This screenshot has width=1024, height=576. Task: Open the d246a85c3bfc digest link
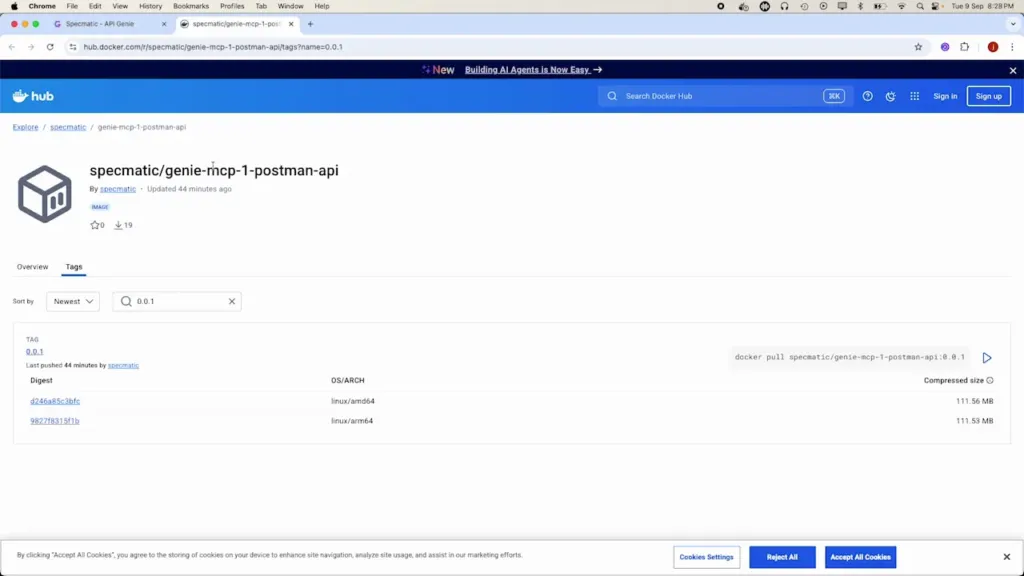click(x=55, y=401)
